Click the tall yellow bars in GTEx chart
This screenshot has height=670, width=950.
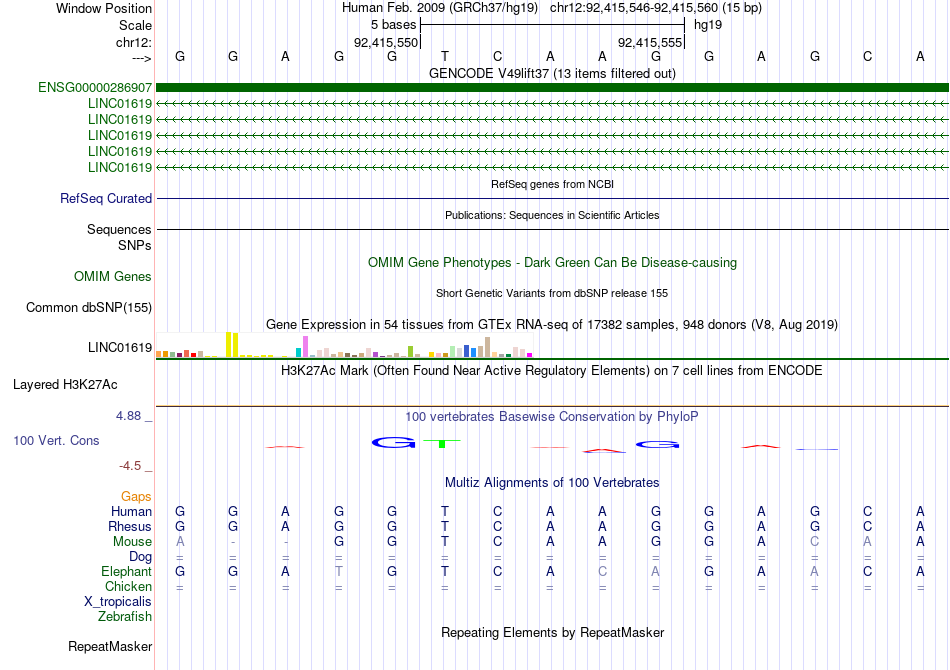pos(232,345)
